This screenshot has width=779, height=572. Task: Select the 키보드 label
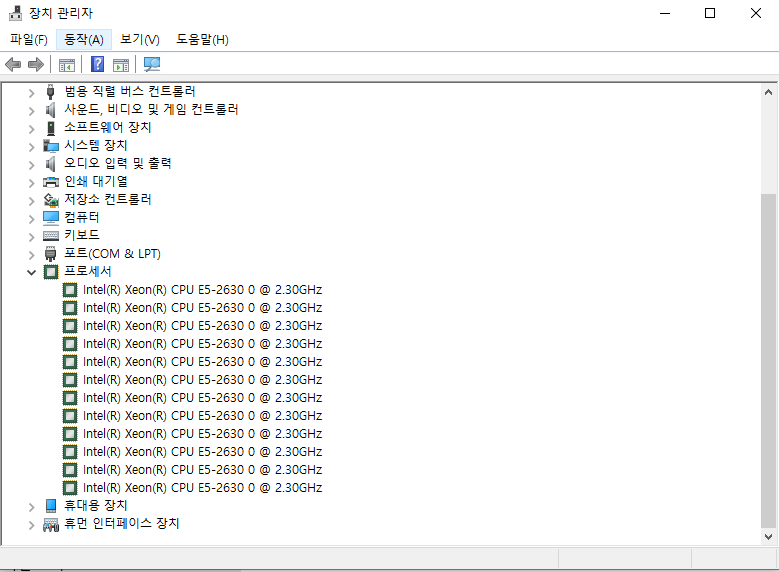click(82, 235)
